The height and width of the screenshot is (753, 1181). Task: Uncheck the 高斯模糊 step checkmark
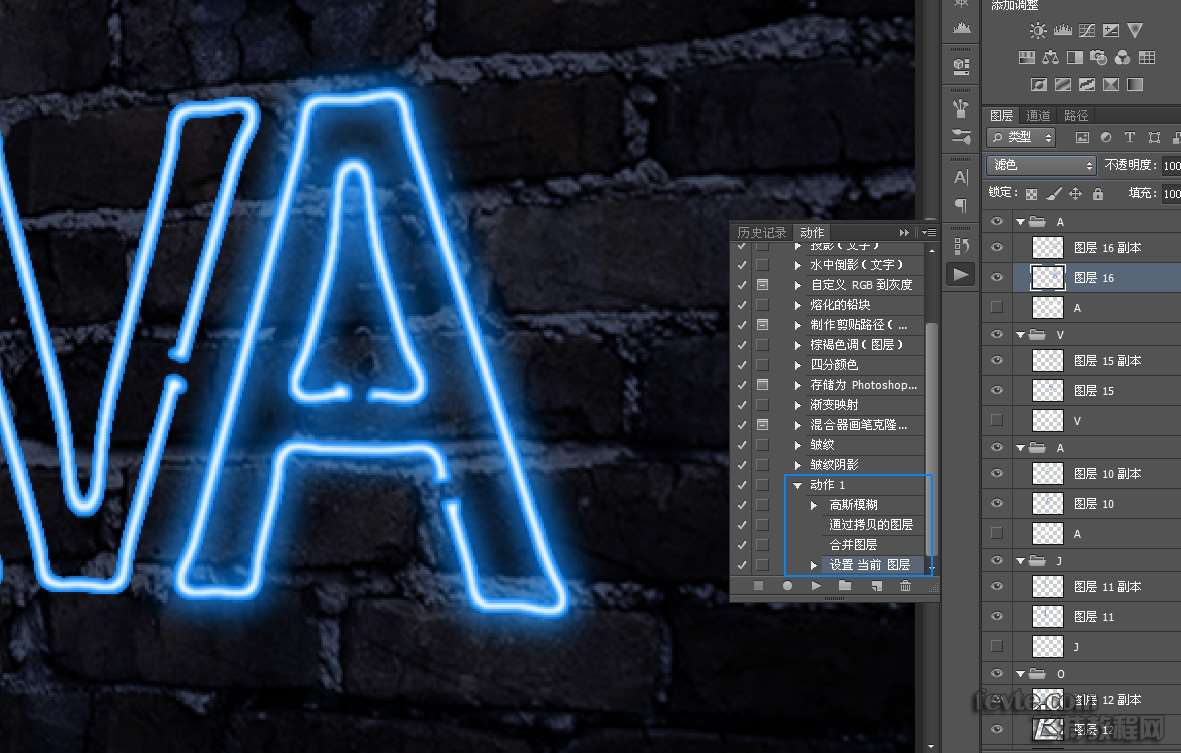tap(742, 505)
